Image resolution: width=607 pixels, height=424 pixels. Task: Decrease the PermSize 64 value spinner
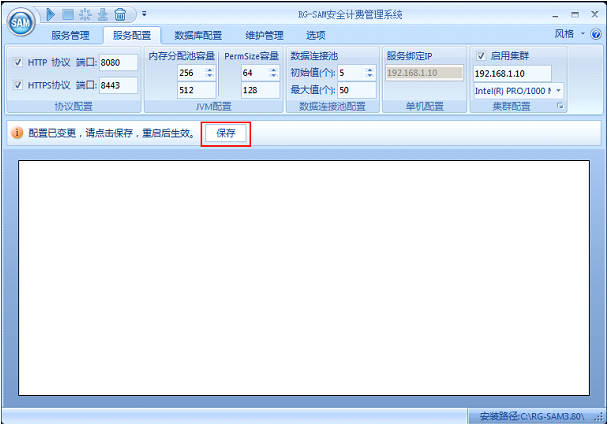pyautogui.click(x=274, y=76)
